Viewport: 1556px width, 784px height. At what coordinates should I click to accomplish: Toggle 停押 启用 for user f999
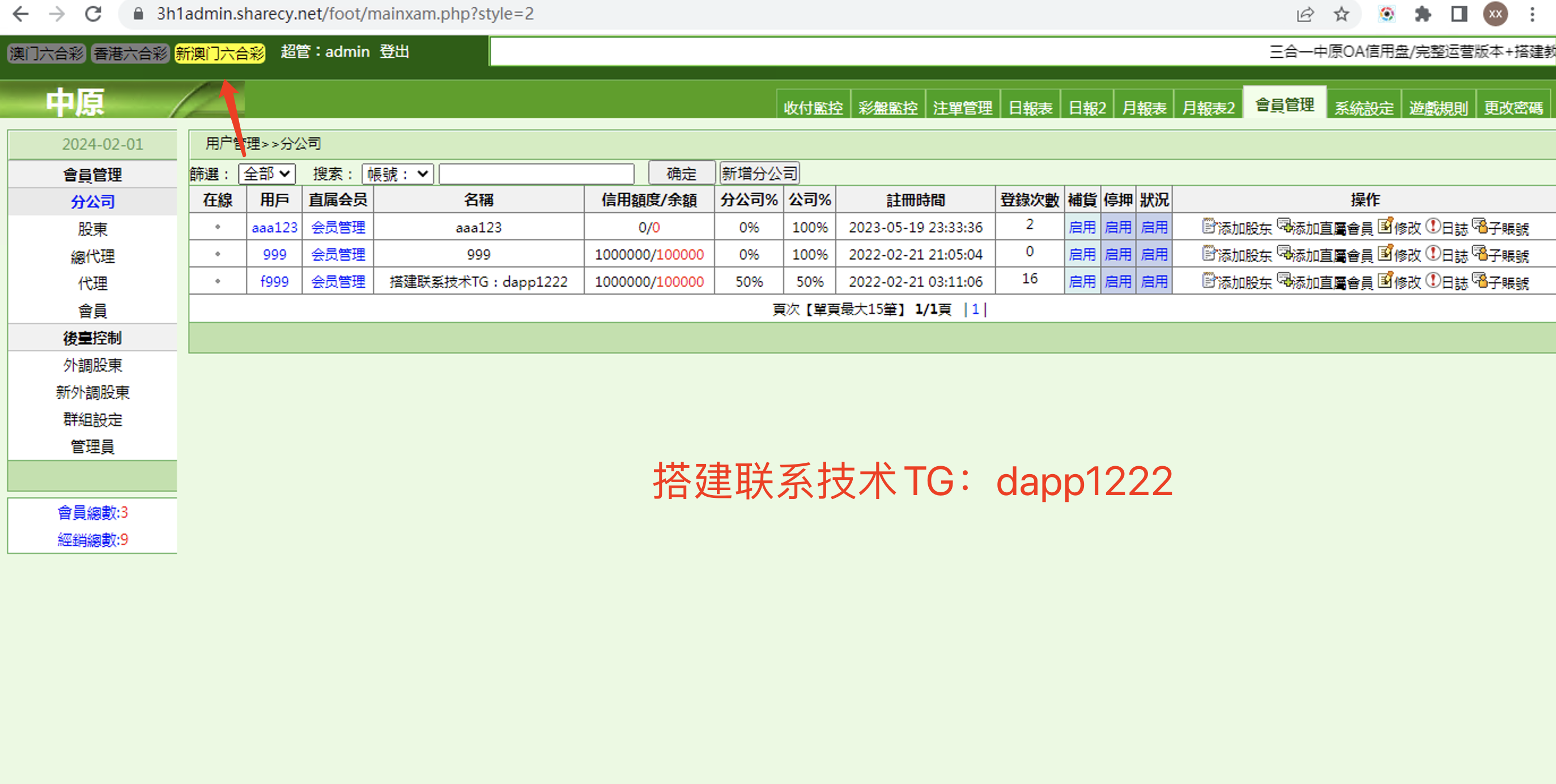click(1118, 282)
